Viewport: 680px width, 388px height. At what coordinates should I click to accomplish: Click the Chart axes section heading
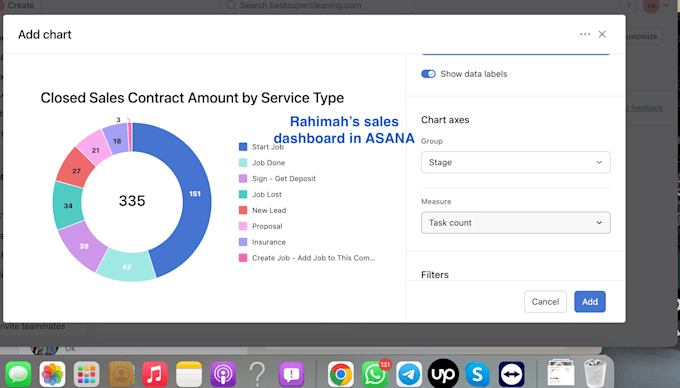(x=445, y=120)
